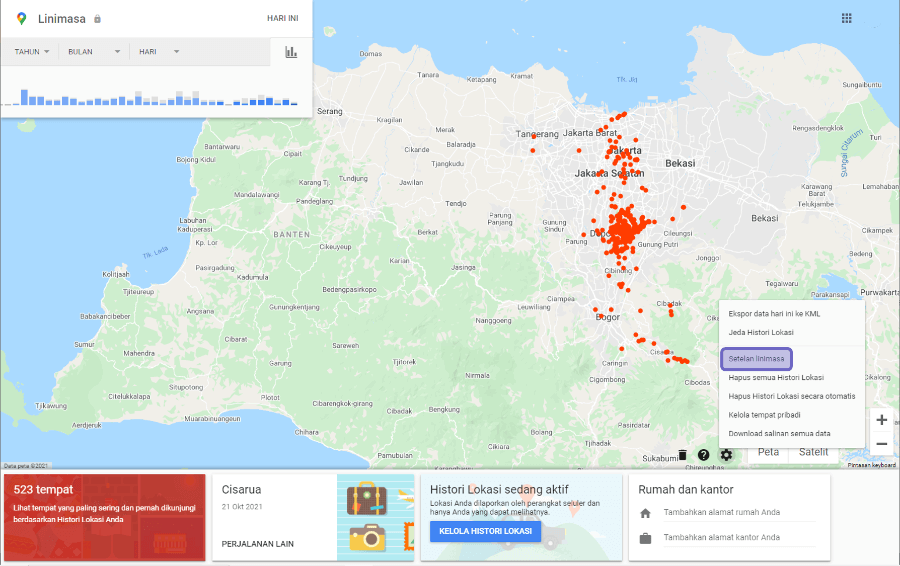Screen dimensions: 900x566
Task: Zoom in with the plus button
Action: 882,420
